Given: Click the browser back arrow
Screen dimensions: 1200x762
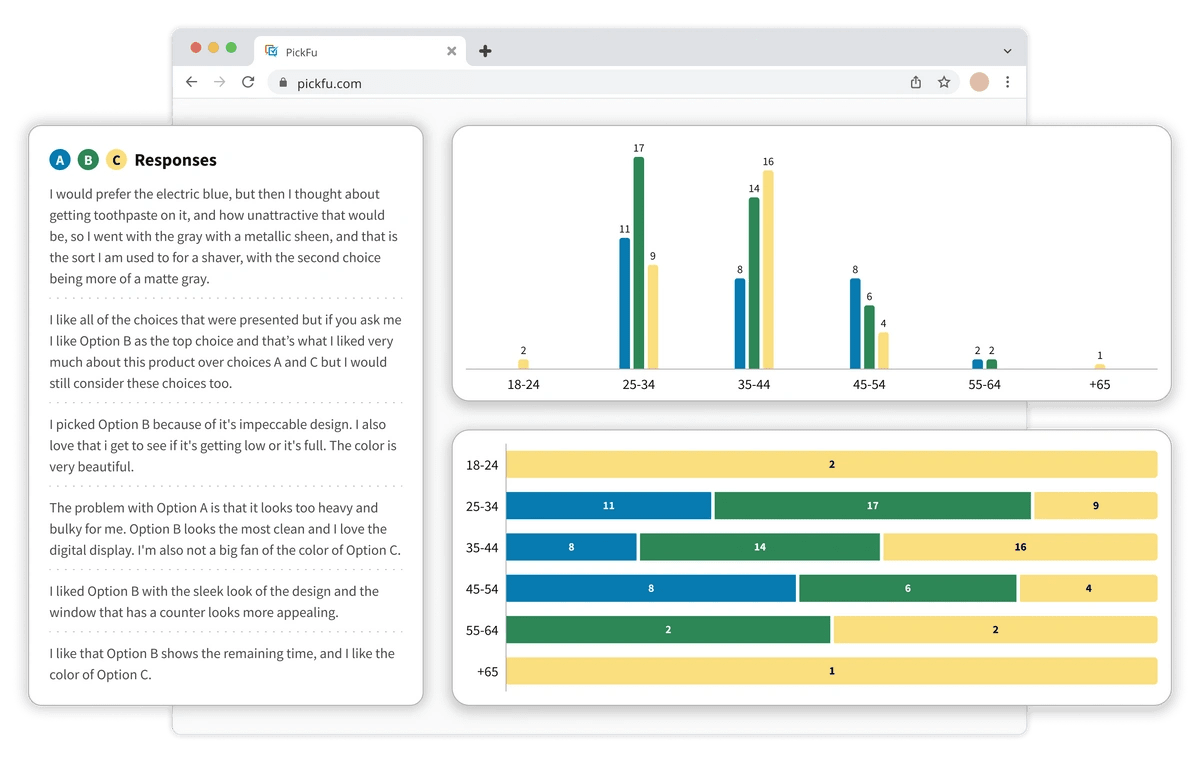Looking at the screenshot, I should point(192,82).
